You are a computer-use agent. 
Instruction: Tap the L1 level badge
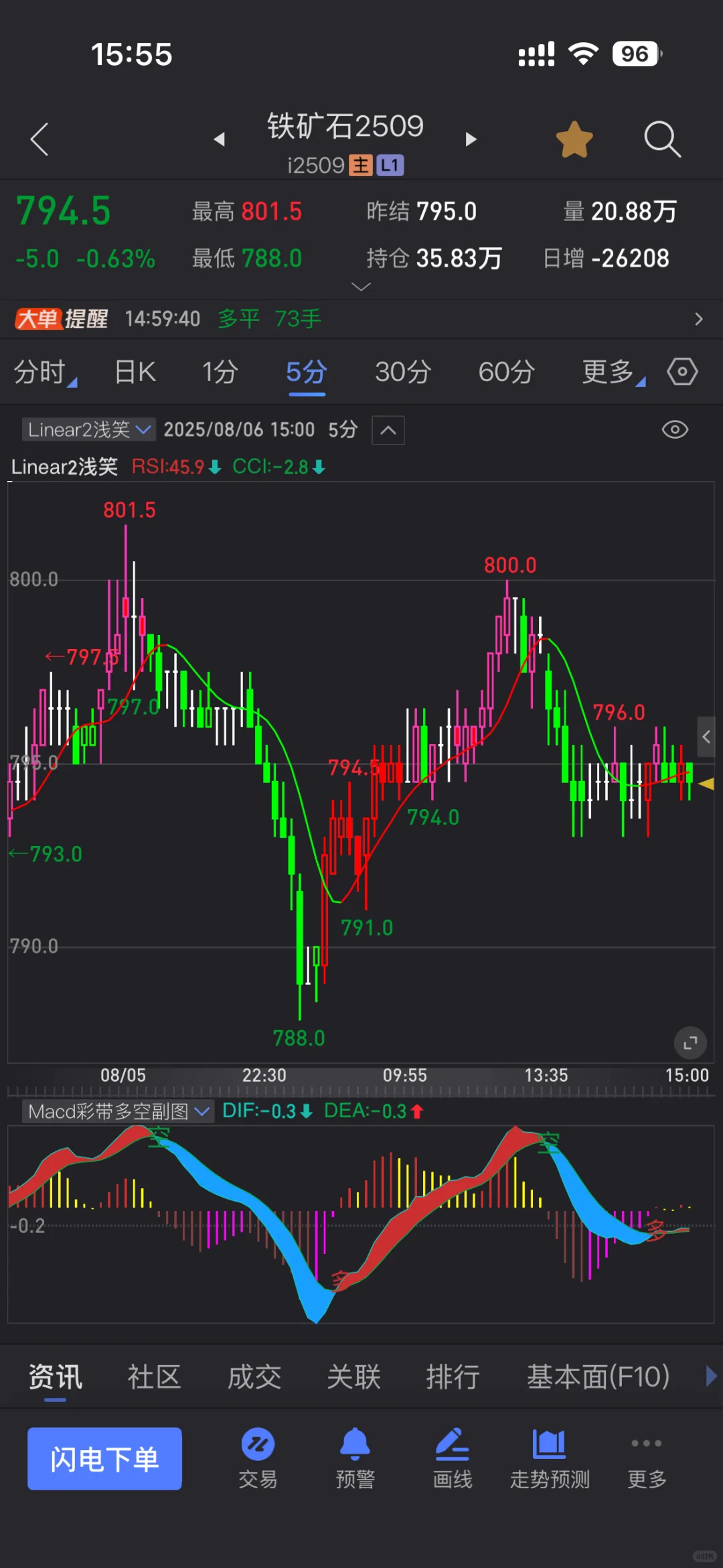(390, 165)
